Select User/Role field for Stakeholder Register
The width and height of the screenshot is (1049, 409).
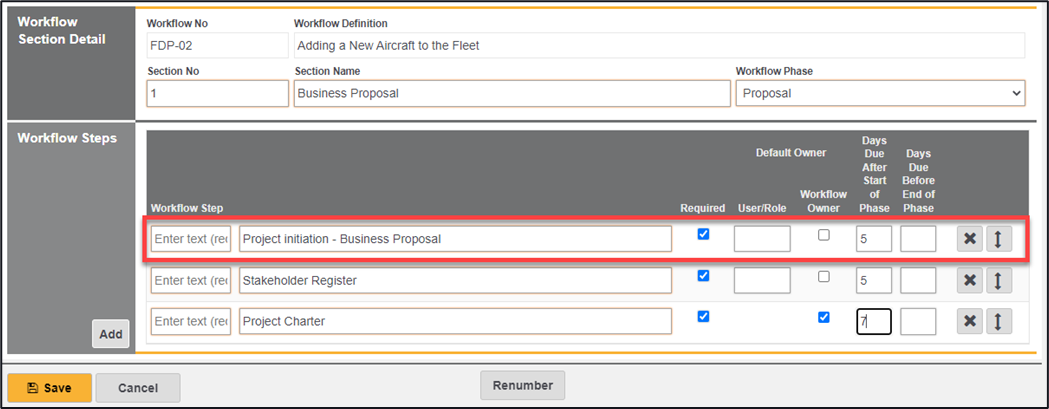tap(762, 281)
